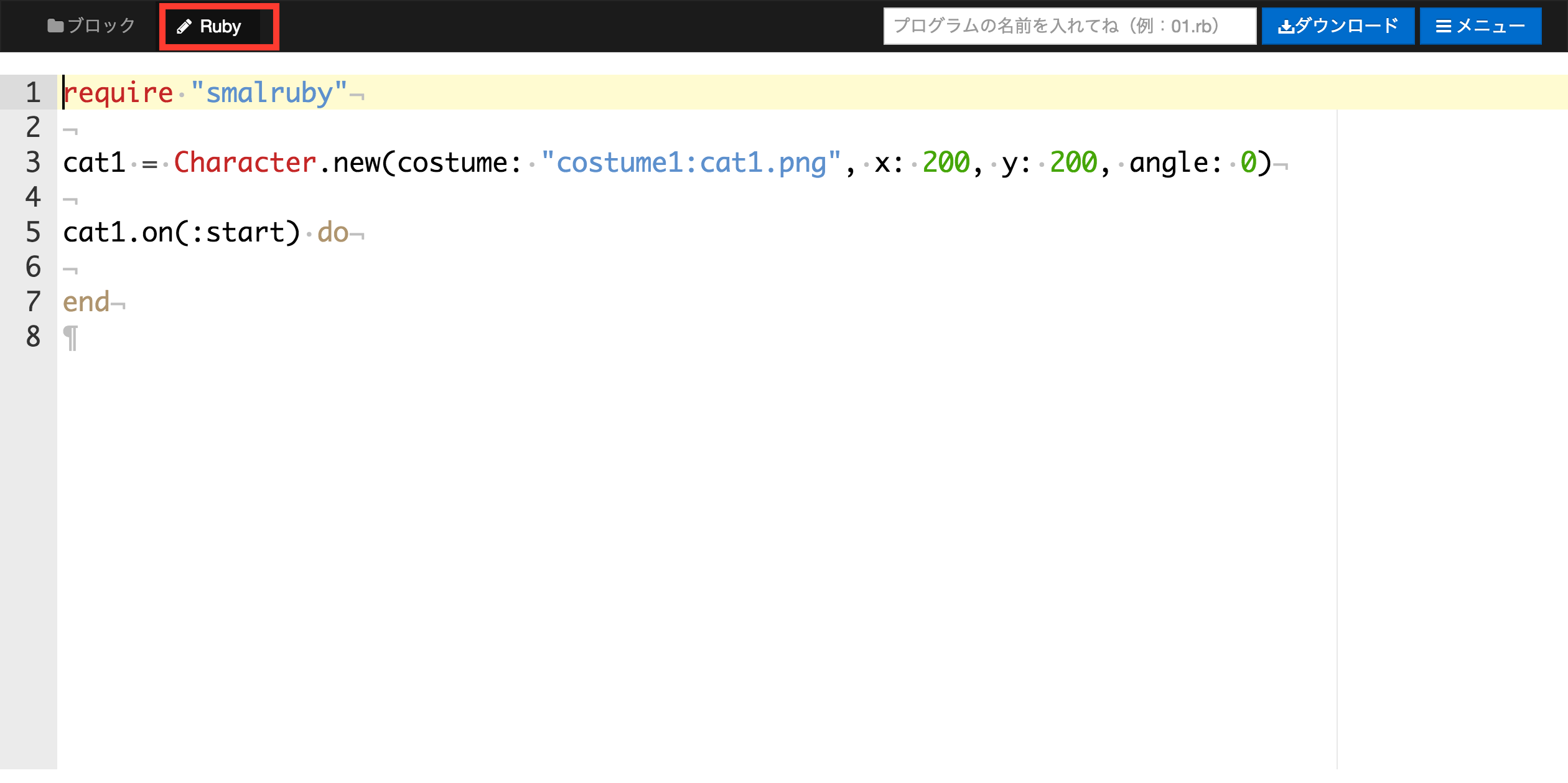Click the end keyword on line 7
Viewport: 1568px width, 783px height.
click(86, 302)
